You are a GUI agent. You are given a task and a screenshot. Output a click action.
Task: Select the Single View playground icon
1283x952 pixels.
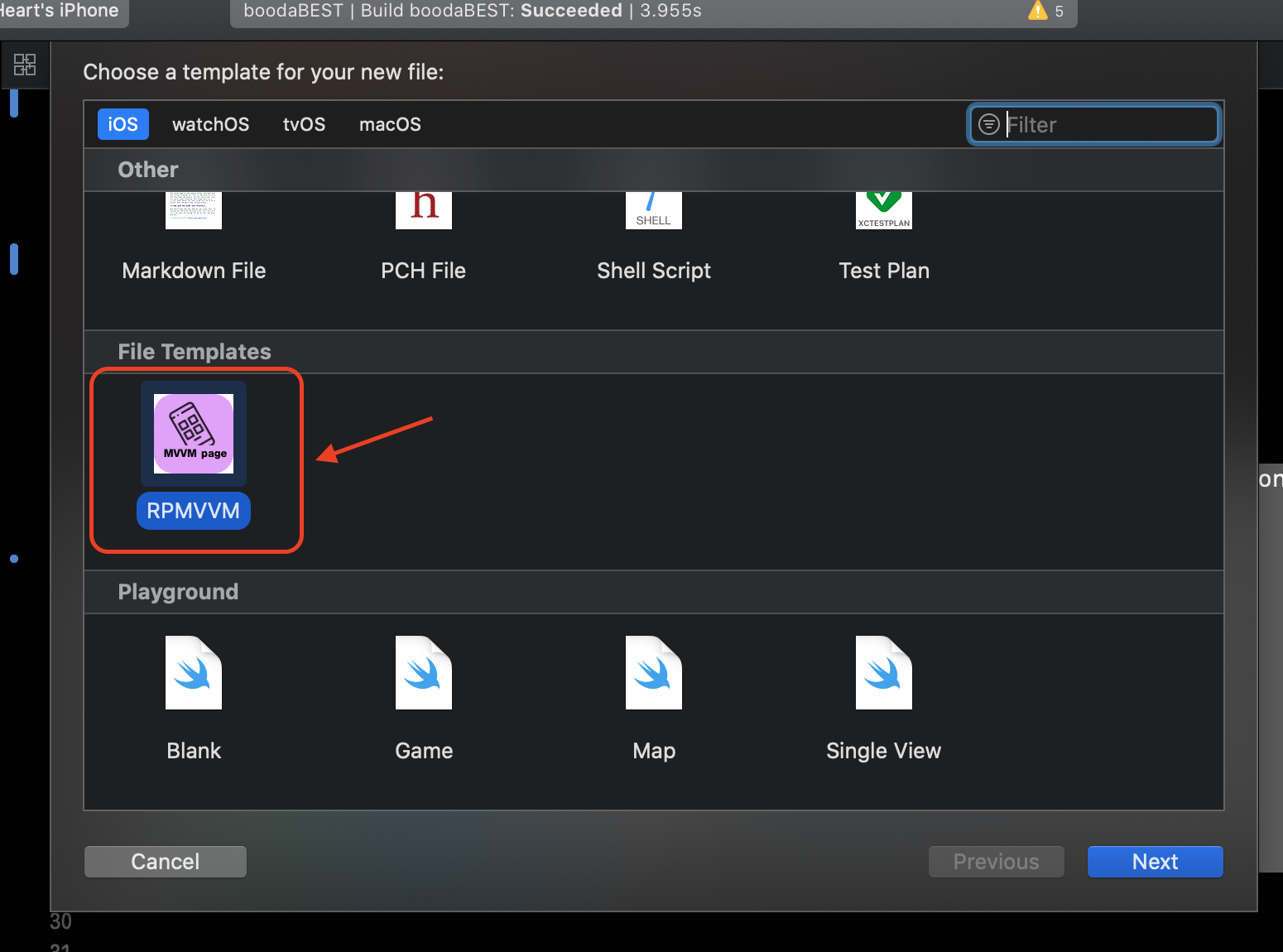(x=884, y=672)
